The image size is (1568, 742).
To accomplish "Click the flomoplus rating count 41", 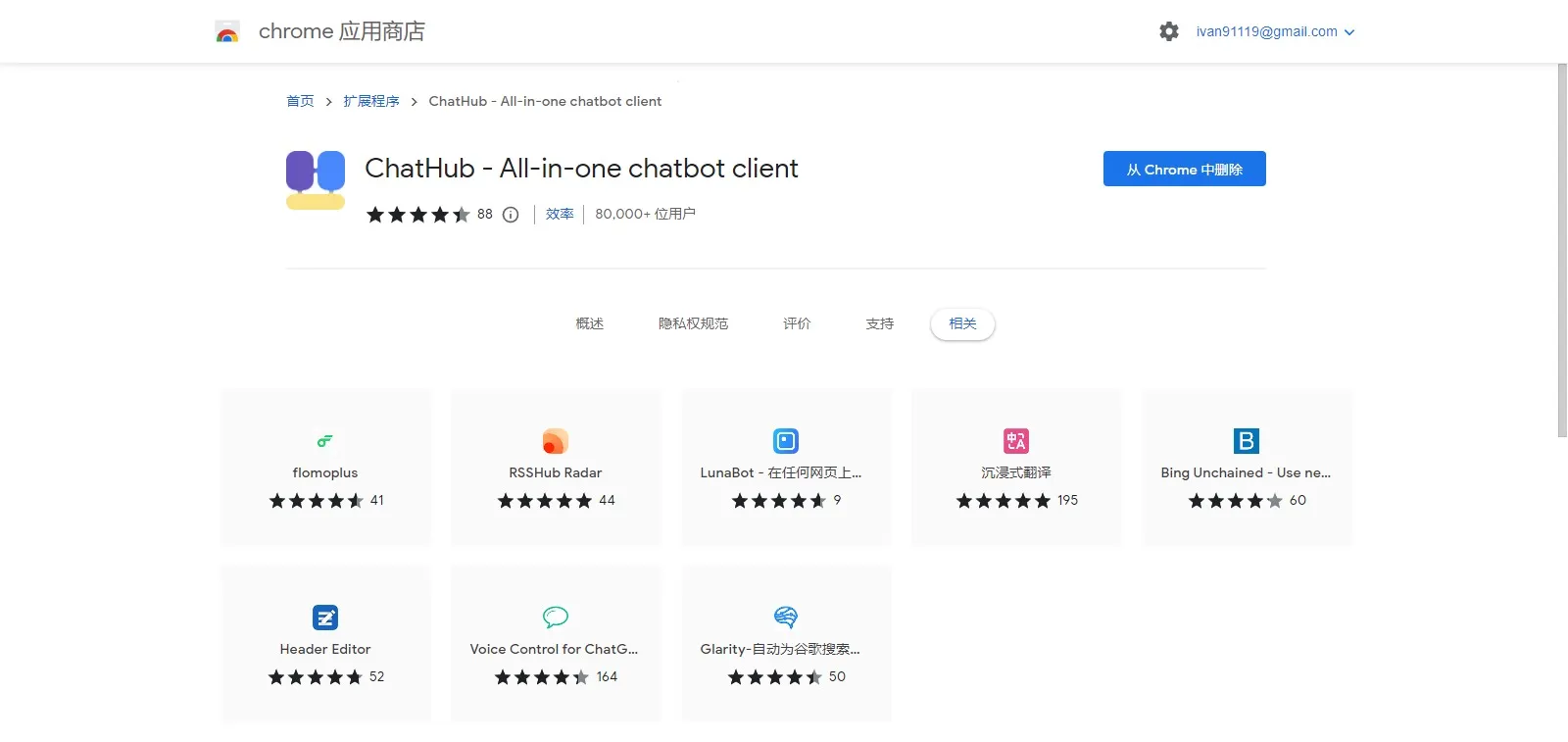I will [x=377, y=500].
